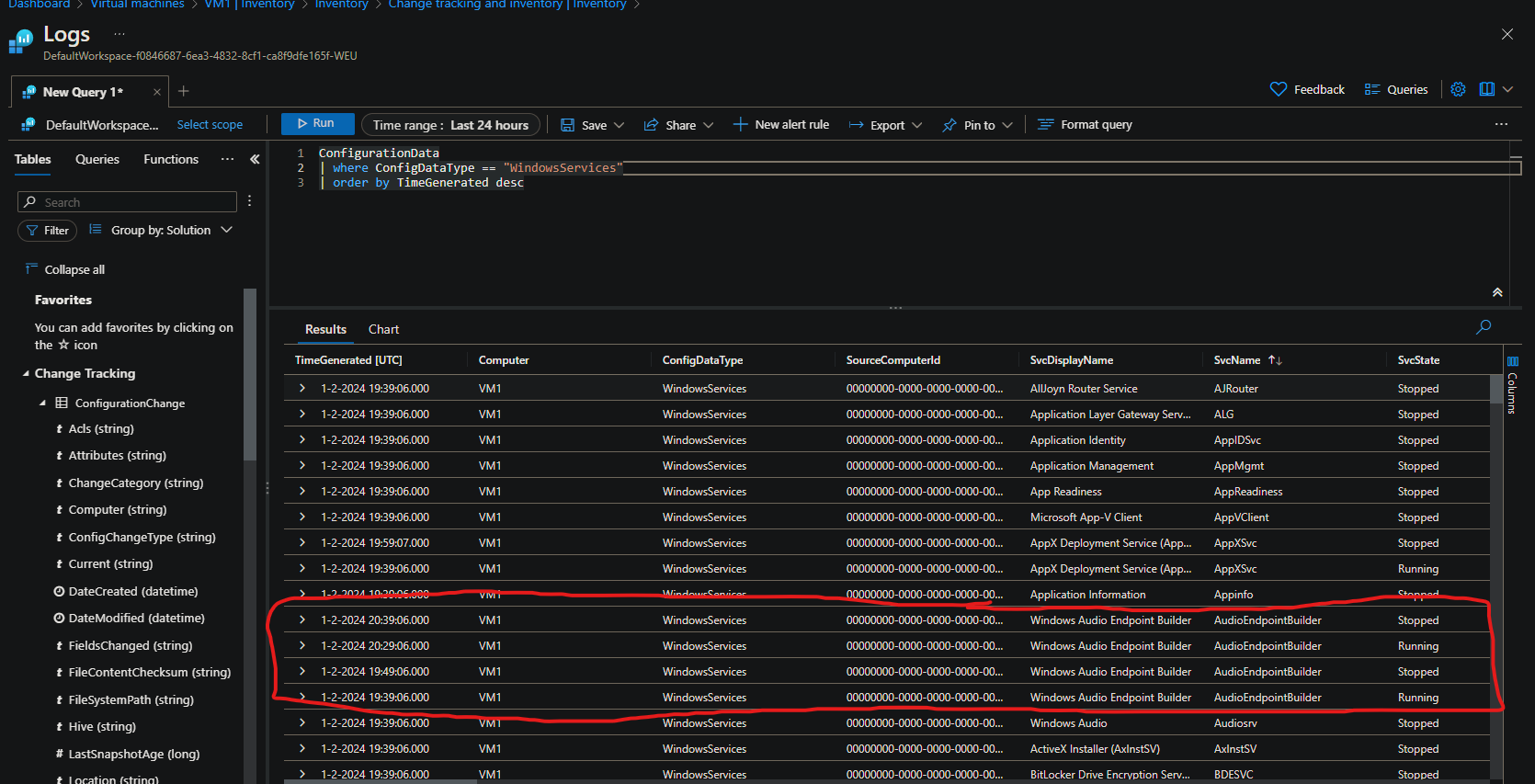This screenshot has height=784, width=1535.
Task: Click SvcDisplayName column header
Action: [1071, 360]
